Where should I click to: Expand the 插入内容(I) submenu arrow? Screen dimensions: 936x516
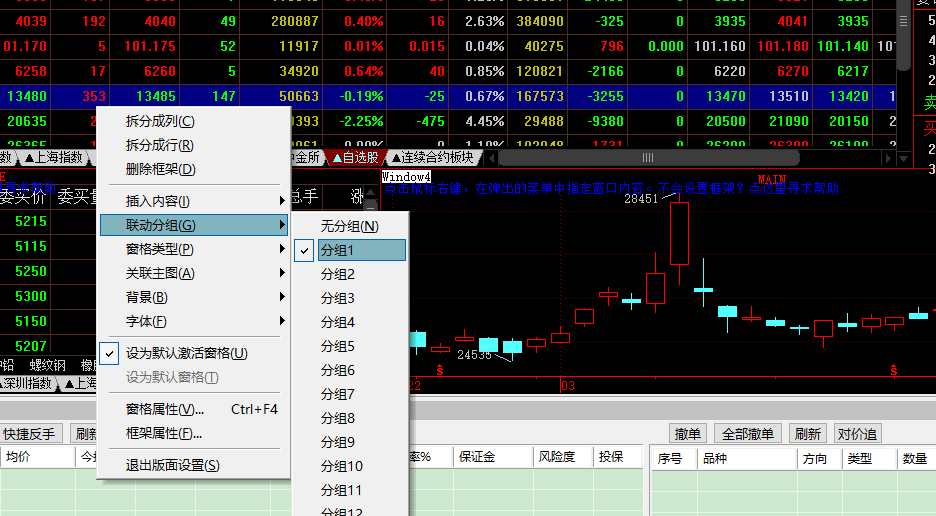coord(282,201)
